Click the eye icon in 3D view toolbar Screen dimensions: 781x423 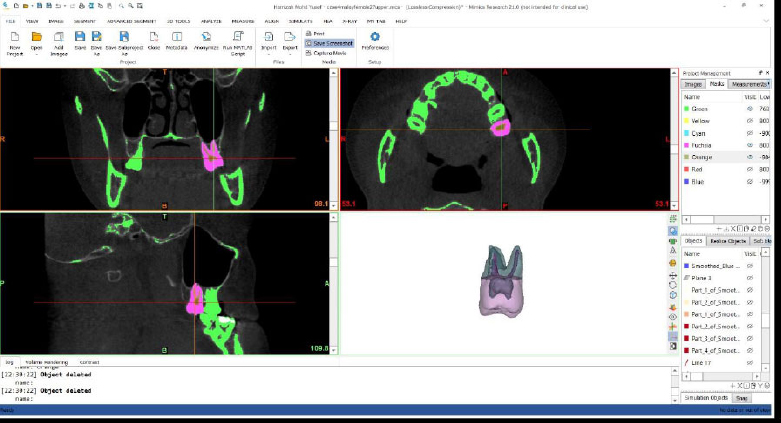click(x=673, y=317)
